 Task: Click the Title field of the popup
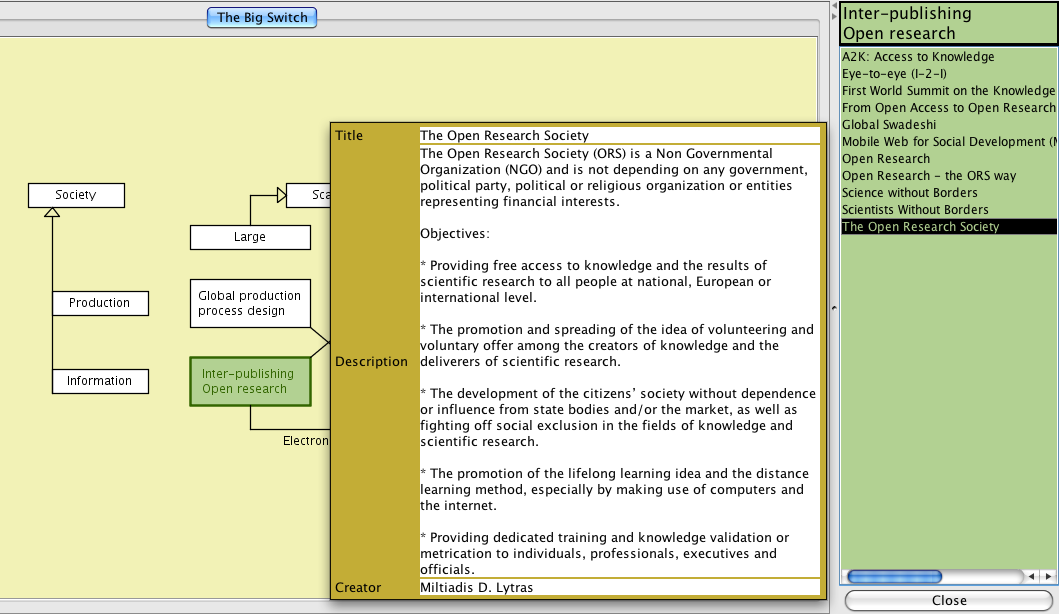(618, 135)
